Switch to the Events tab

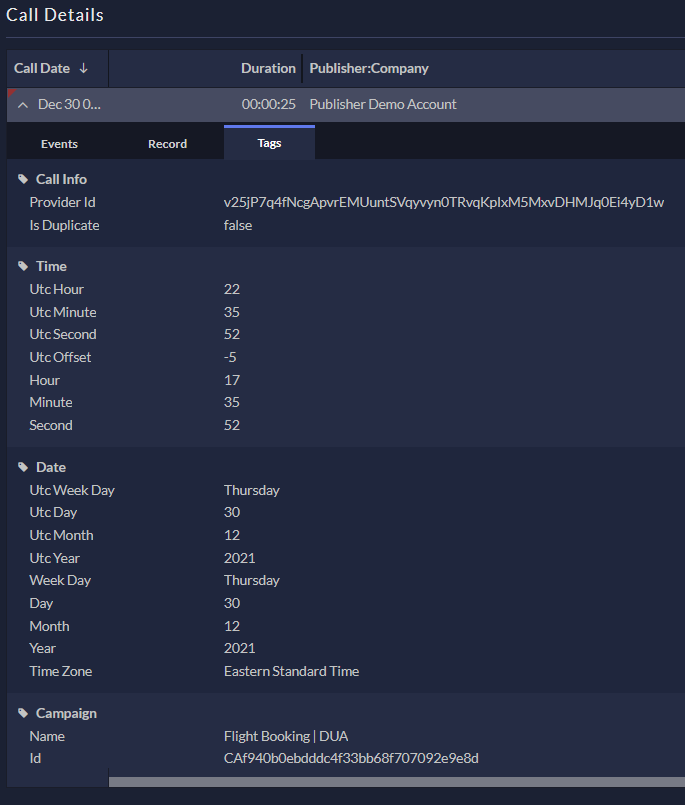pos(59,144)
